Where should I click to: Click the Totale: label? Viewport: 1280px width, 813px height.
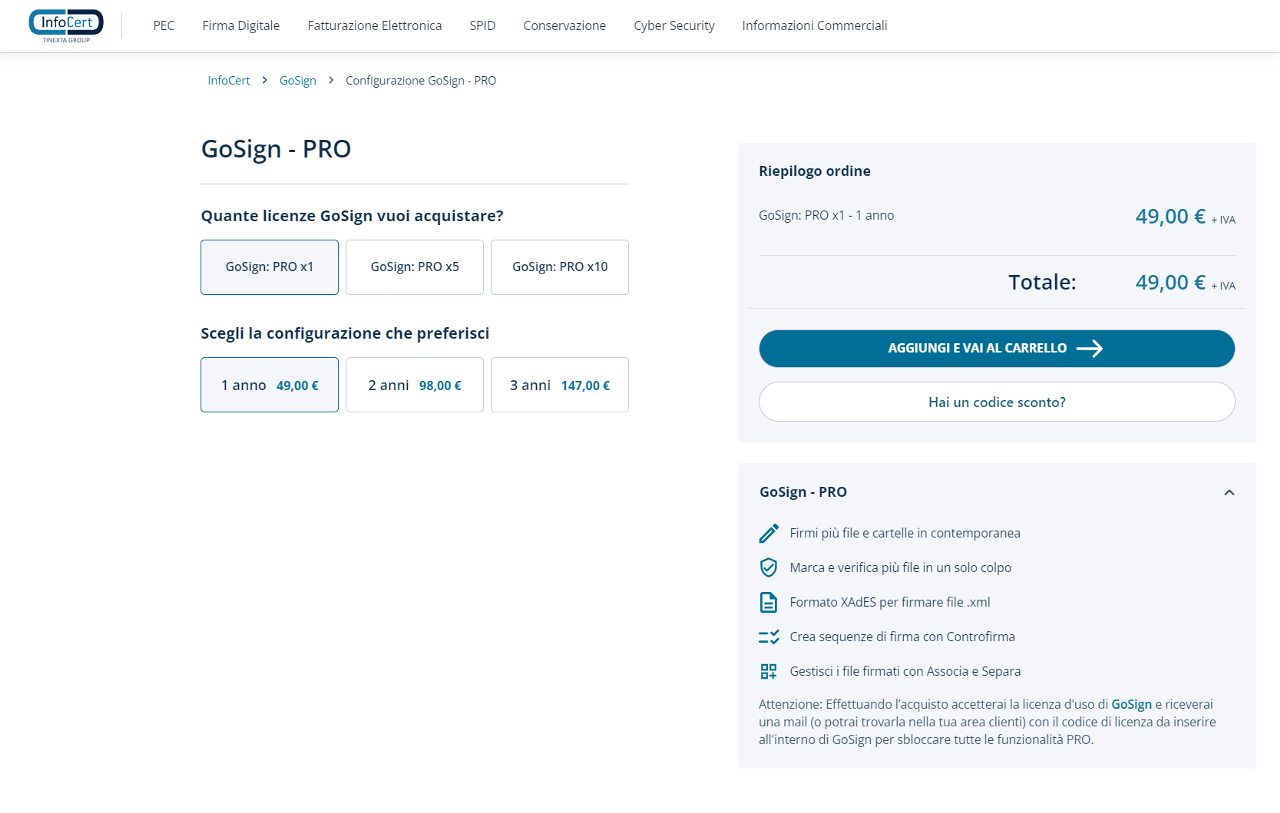pyautogui.click(x=1042, y=282)
